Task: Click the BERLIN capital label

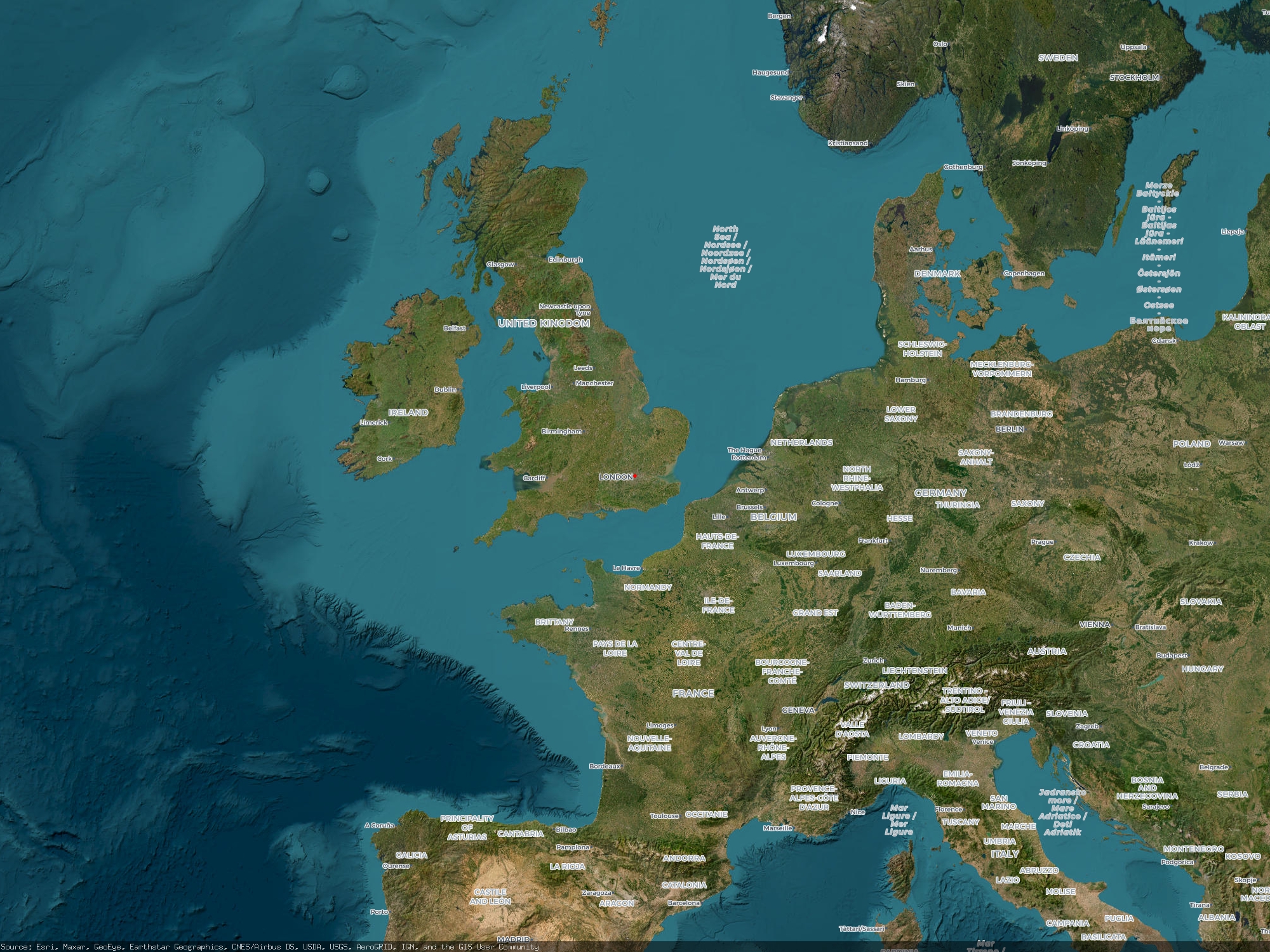Action: point(1009,429)
